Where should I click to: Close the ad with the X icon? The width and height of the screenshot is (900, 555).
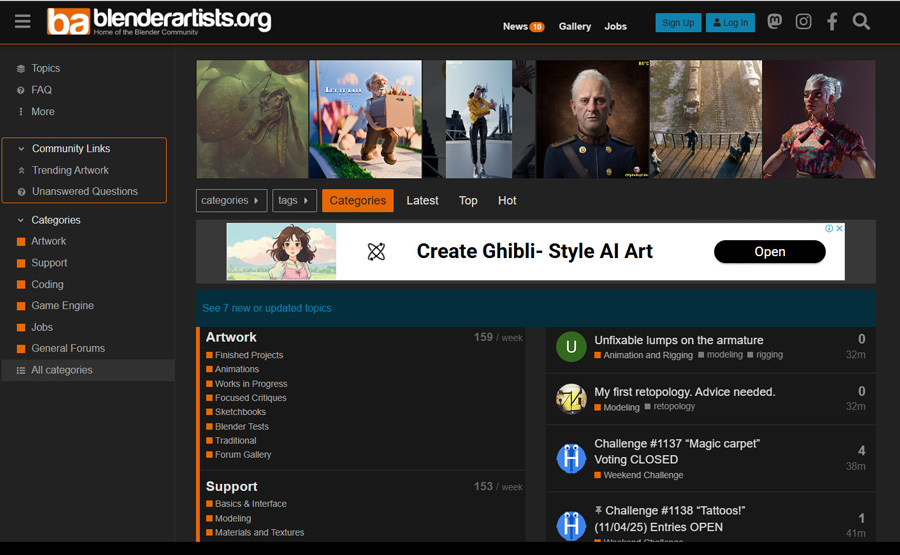pos(840,229)
